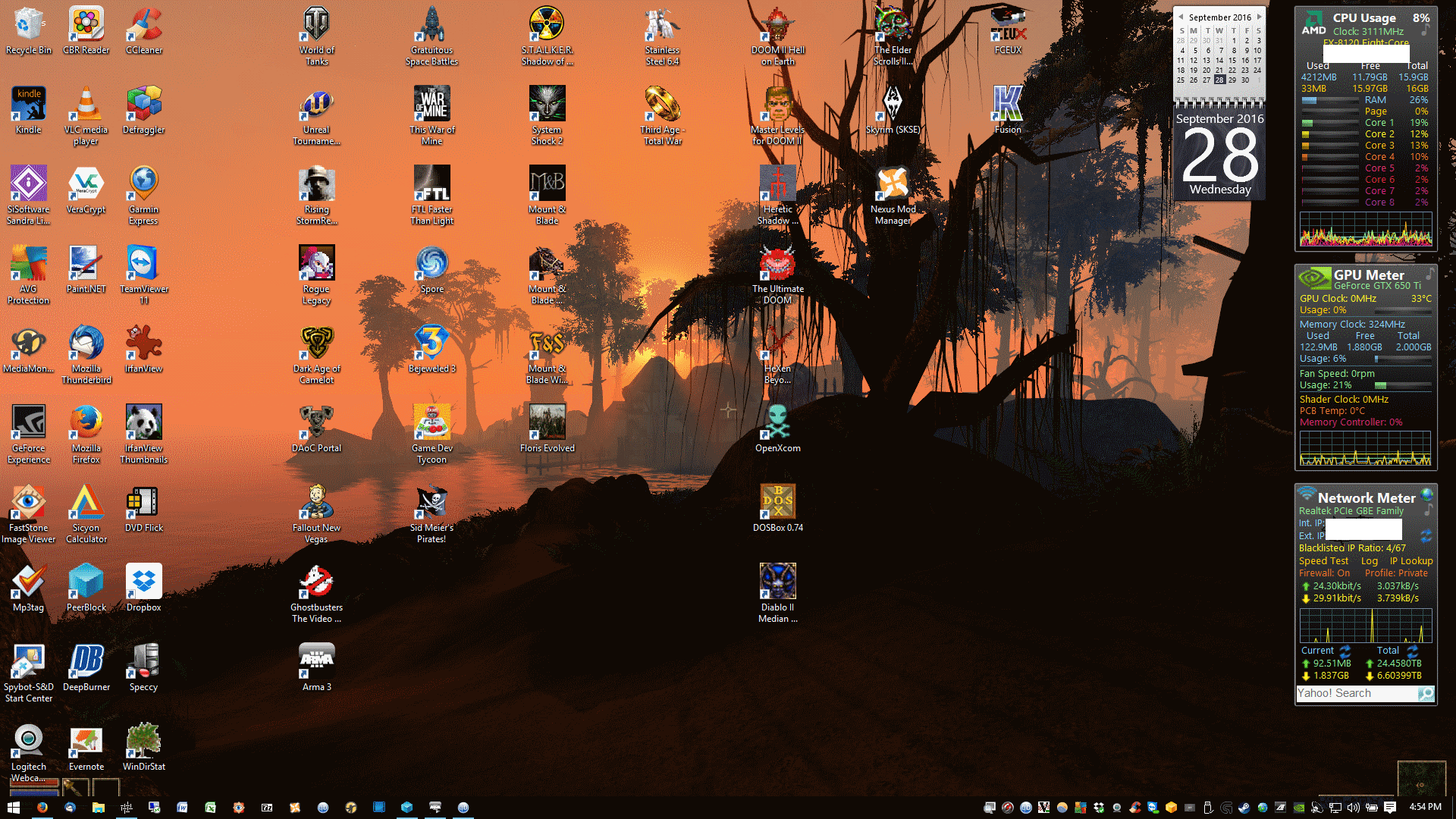Select the Fallout New Vegas icon

(x=316, y=514)
